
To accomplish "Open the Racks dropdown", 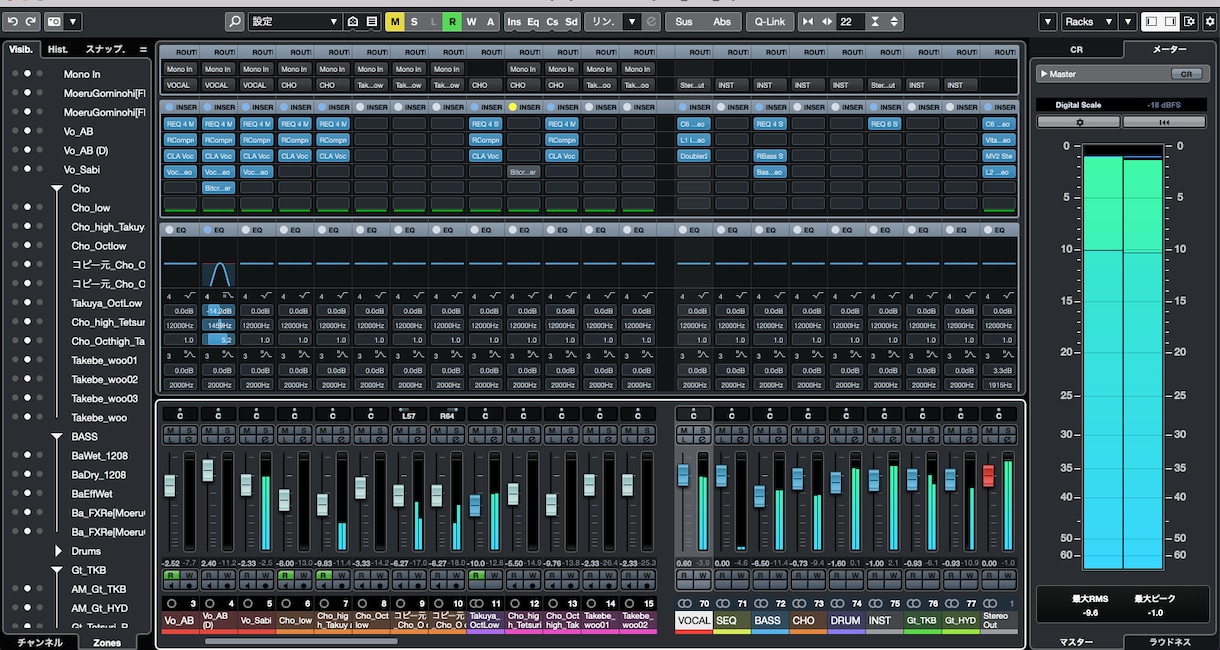I will (x=1087, y=21).
